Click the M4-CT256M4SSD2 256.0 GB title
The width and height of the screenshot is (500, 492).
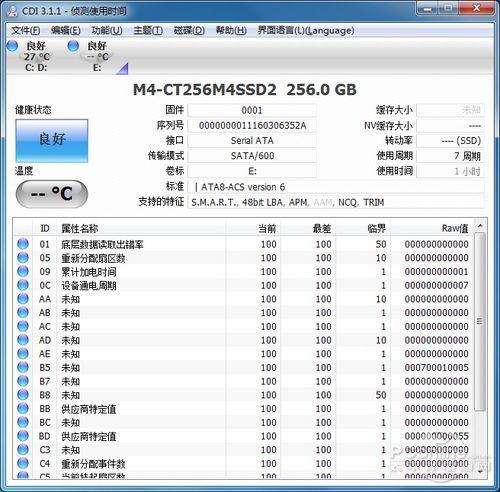[245, 89]
